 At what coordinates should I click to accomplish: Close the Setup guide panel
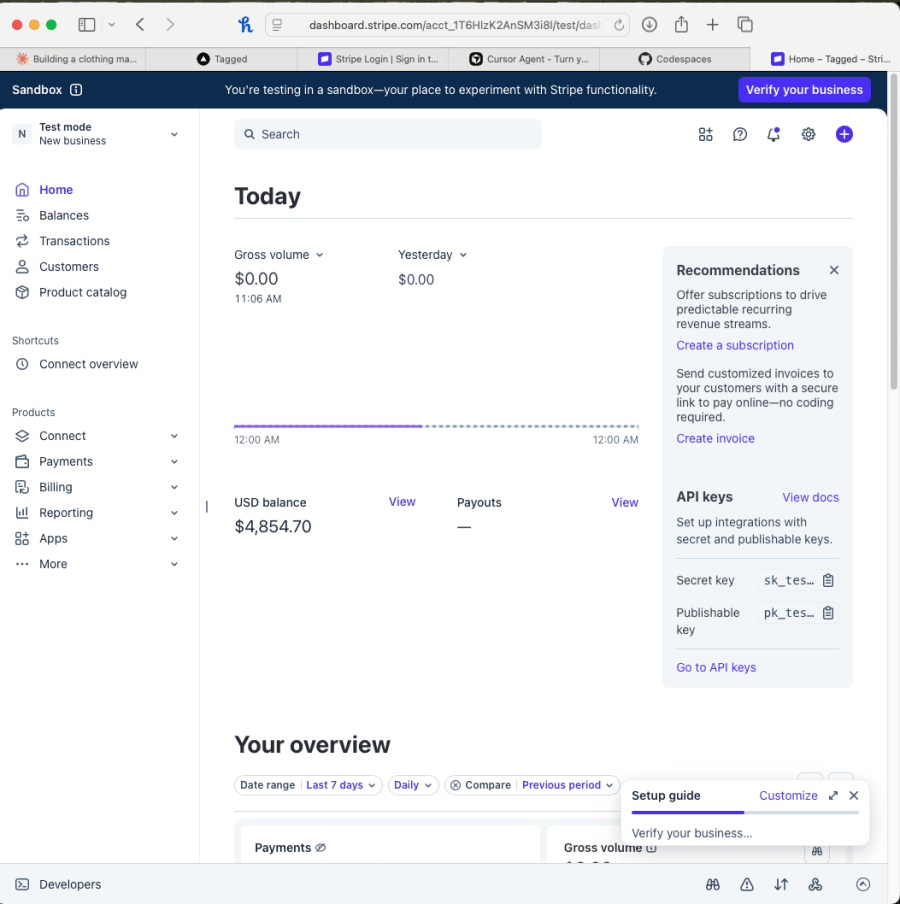pos(854,796)
